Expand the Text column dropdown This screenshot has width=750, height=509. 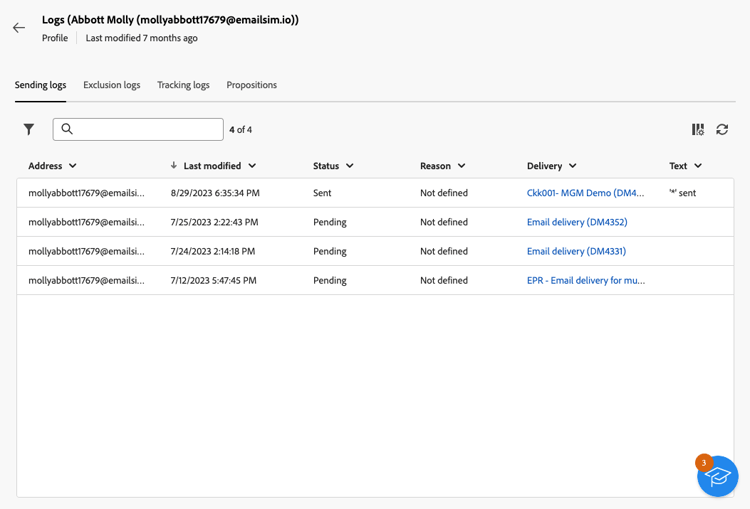(698, 166)
